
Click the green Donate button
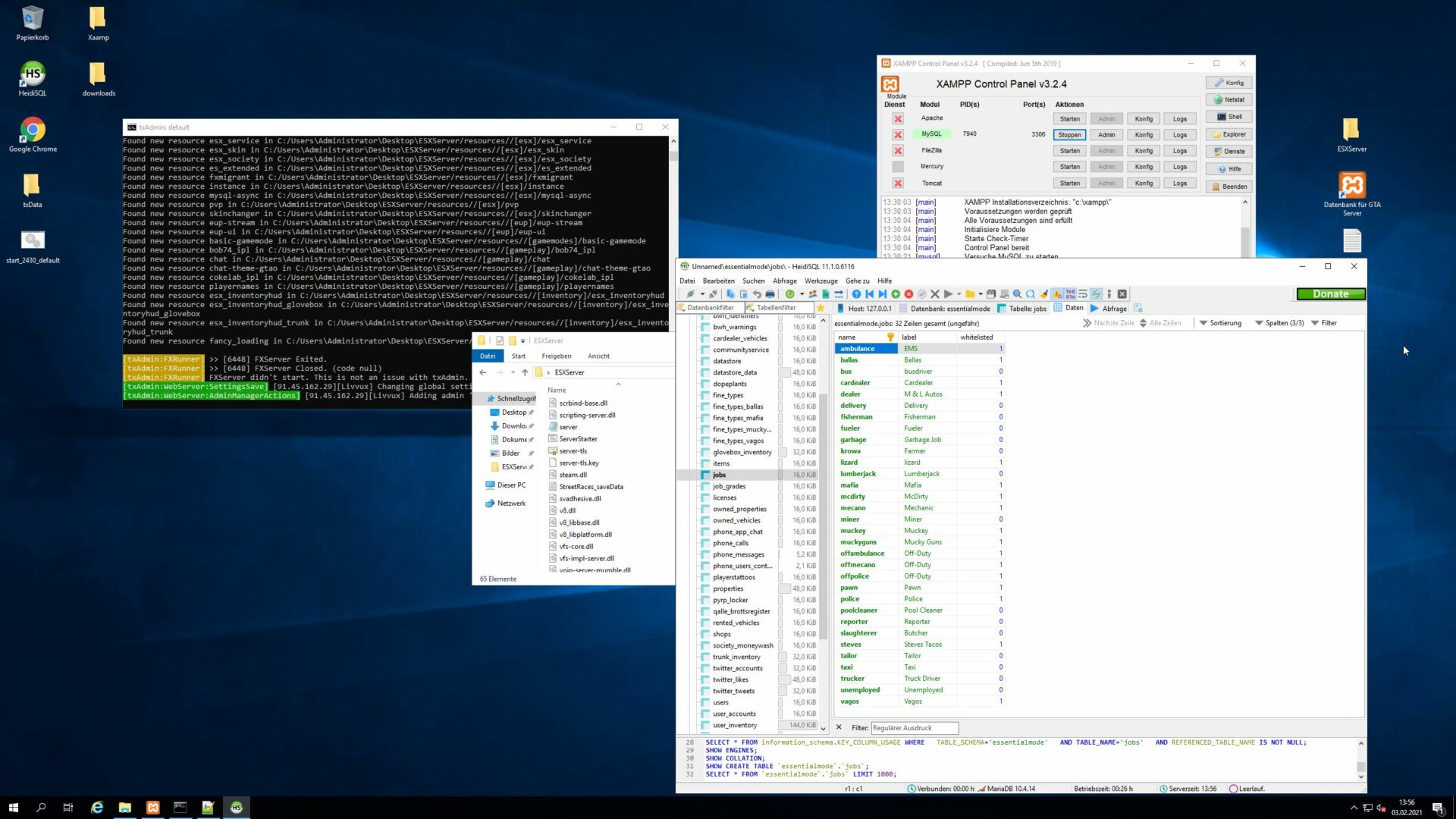[x=1330, y=294]
